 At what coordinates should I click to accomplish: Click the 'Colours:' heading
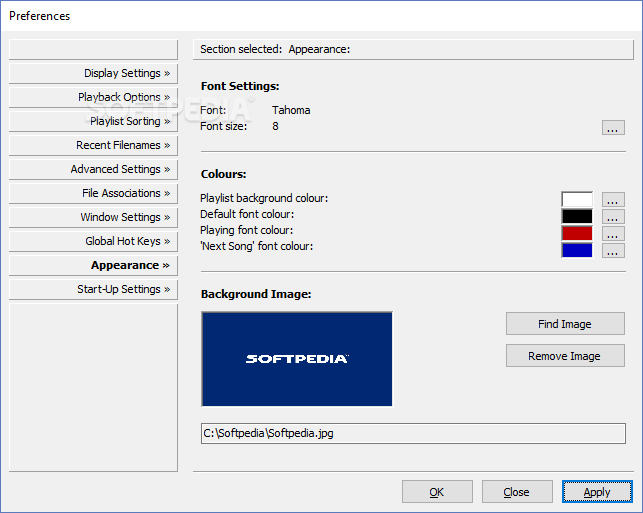223,174
